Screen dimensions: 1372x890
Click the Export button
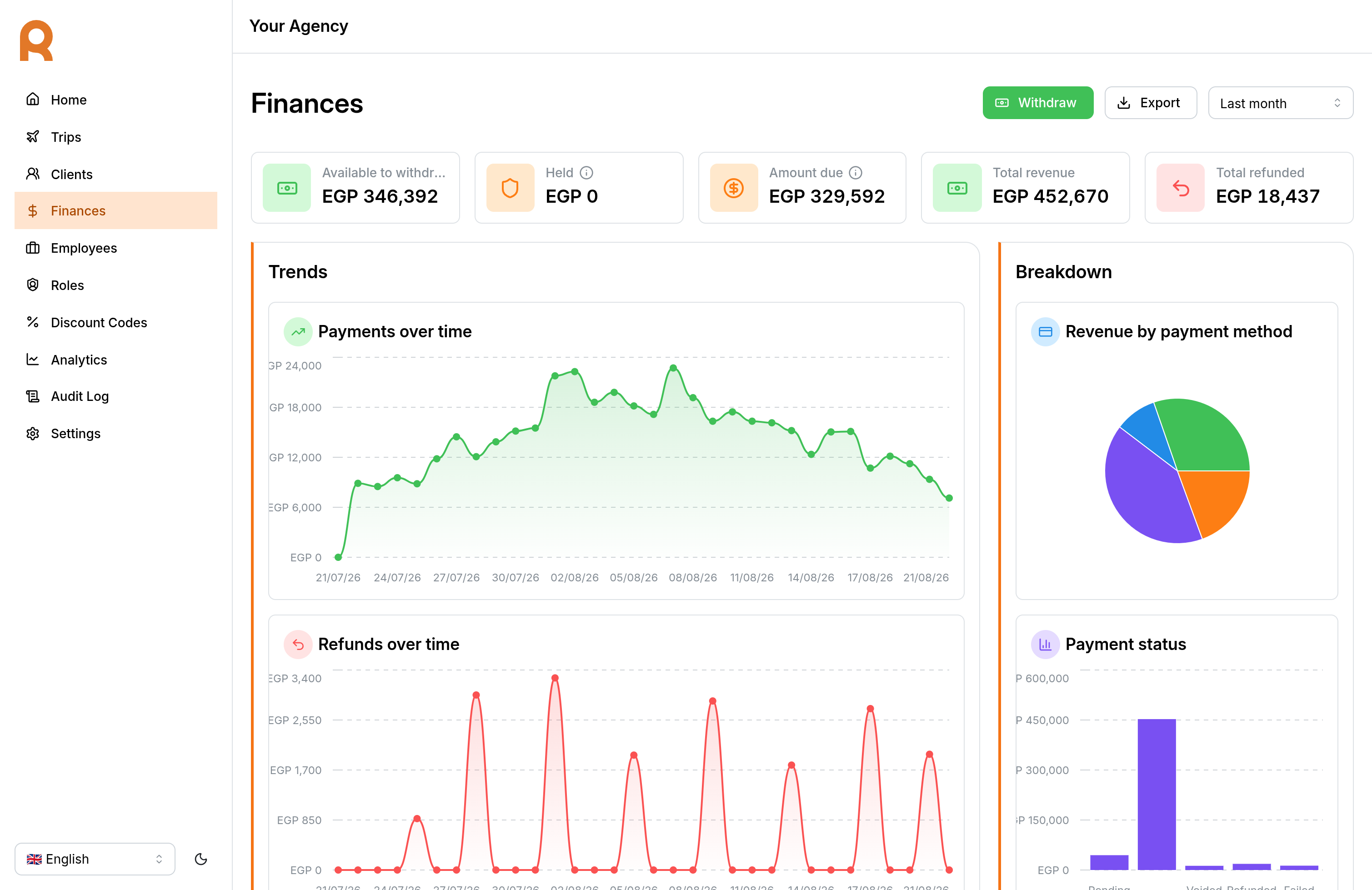(x=1150, y=103)
